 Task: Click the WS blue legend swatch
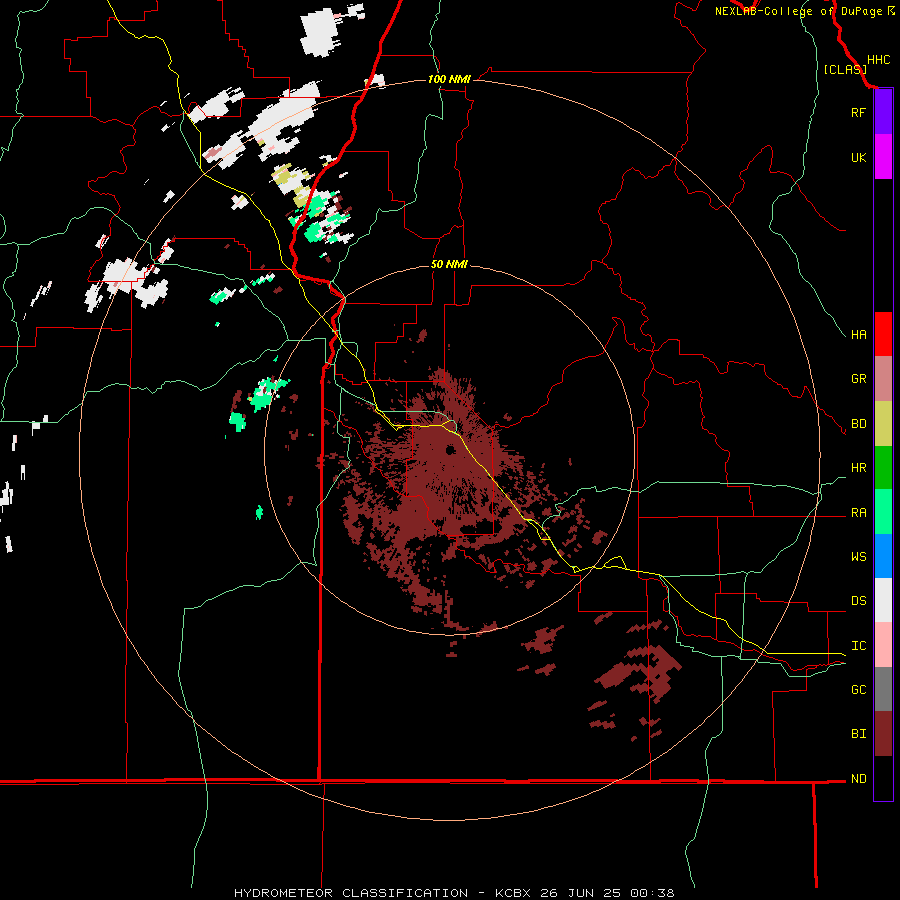[x=883, y=556]
